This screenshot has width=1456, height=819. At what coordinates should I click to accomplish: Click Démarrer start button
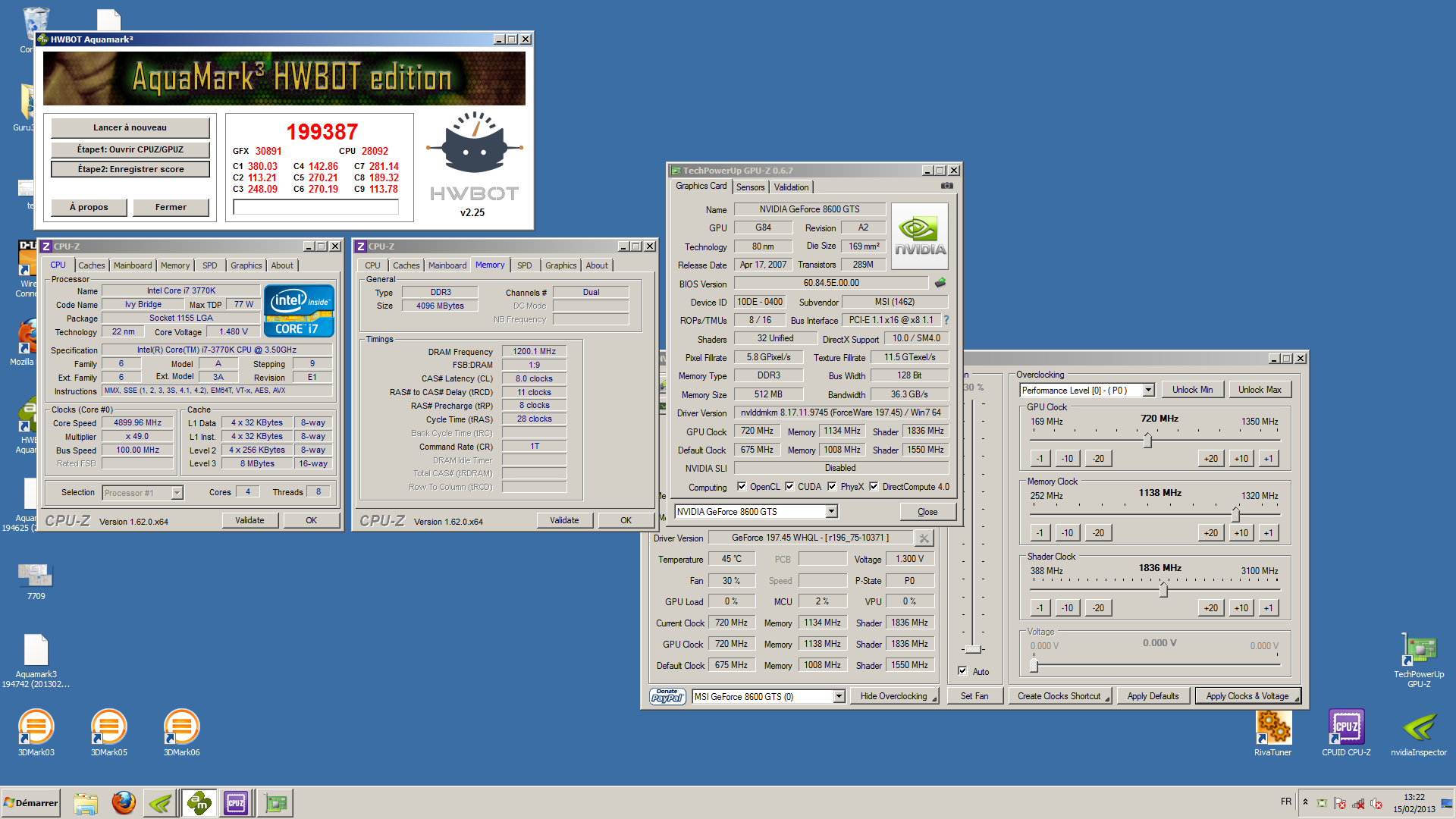(x=31, y=802)
